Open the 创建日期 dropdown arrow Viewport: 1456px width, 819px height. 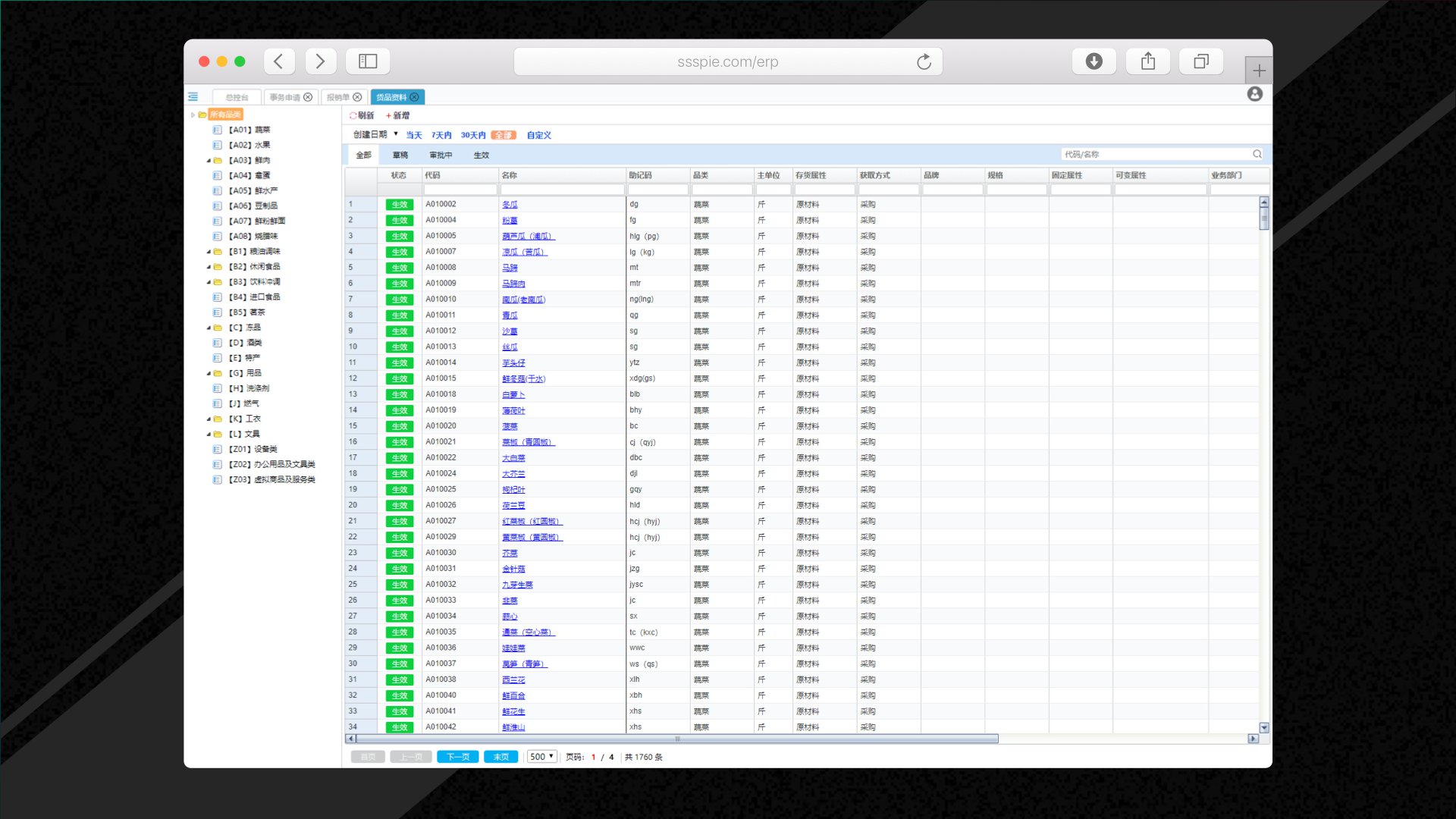[396, 134]
